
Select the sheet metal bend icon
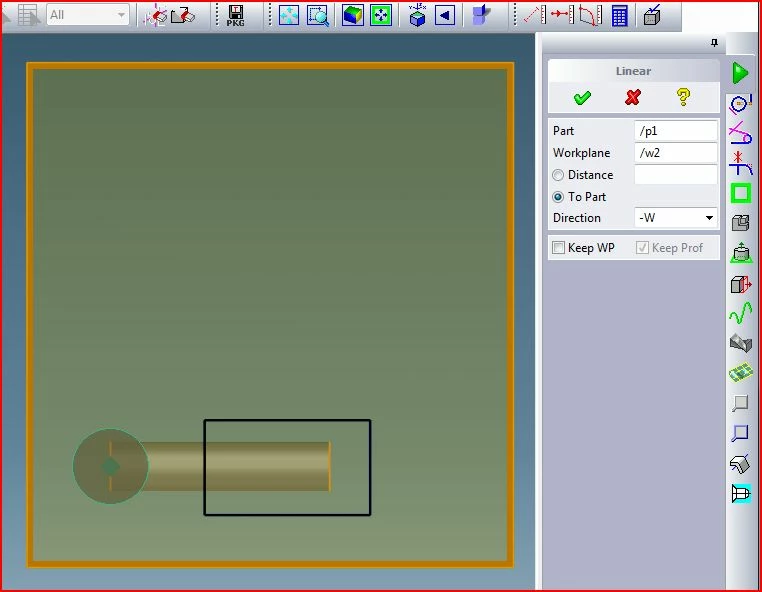coord(740,463)
